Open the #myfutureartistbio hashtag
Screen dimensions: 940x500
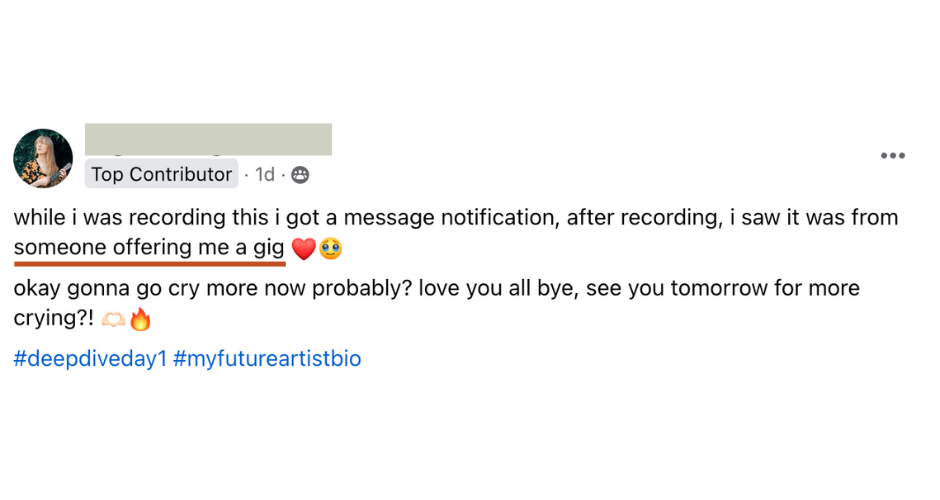[x=267, y=359]
